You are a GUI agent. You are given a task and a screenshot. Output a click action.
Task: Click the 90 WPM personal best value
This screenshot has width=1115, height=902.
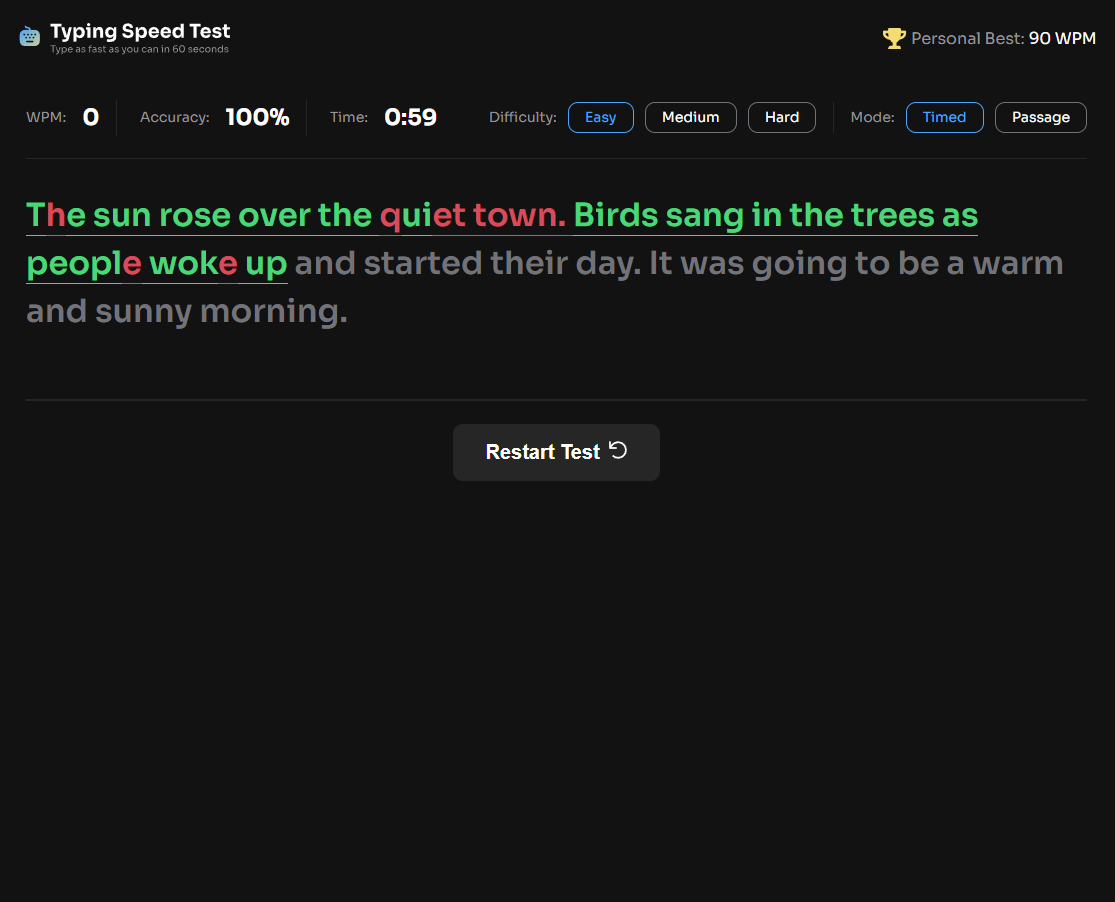coord(1062,38)
